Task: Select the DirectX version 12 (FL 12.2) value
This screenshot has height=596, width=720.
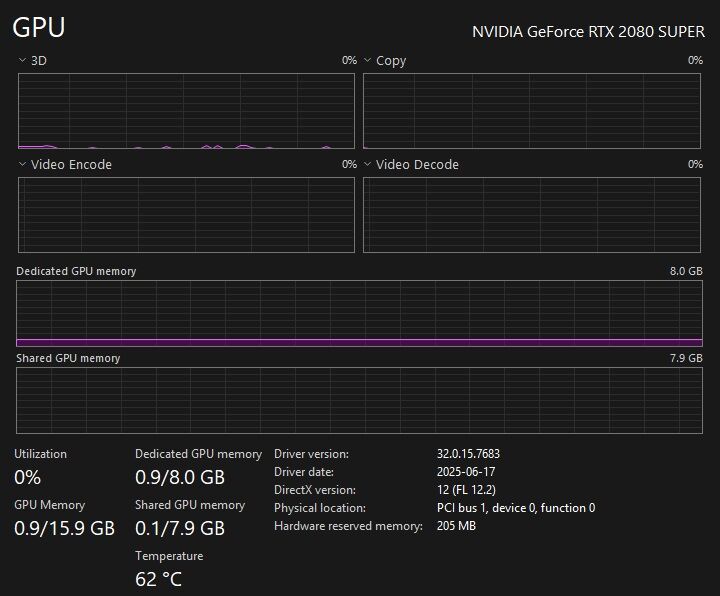Action: 466,490
